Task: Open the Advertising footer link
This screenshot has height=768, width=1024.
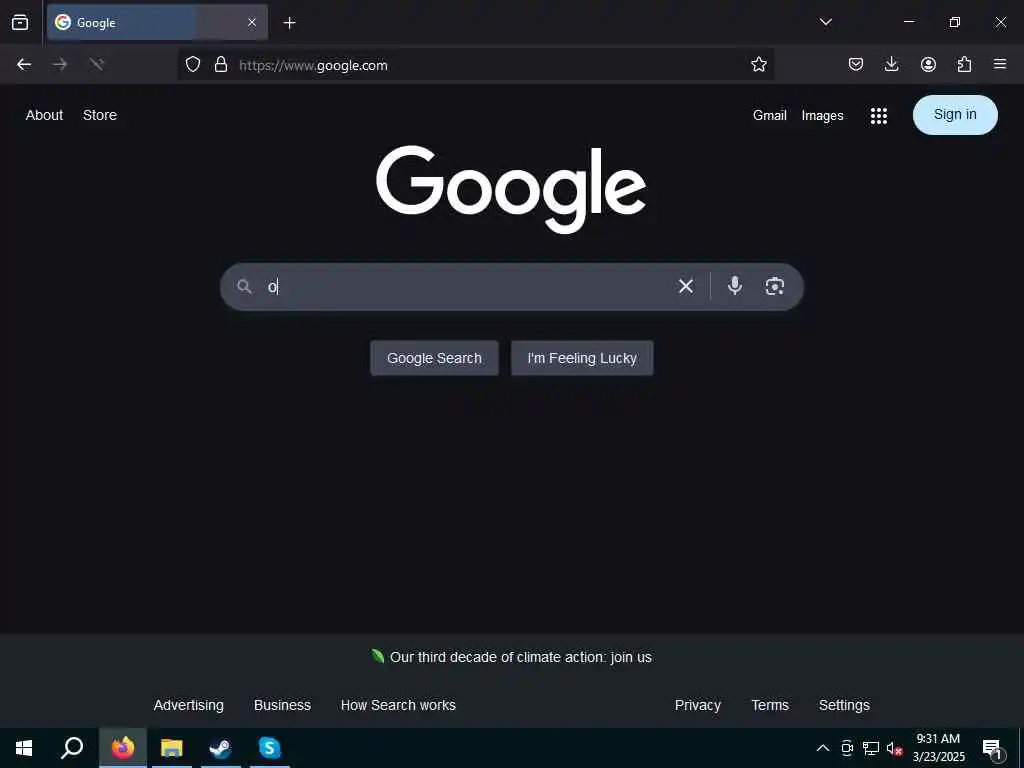Action: (189, 705)
